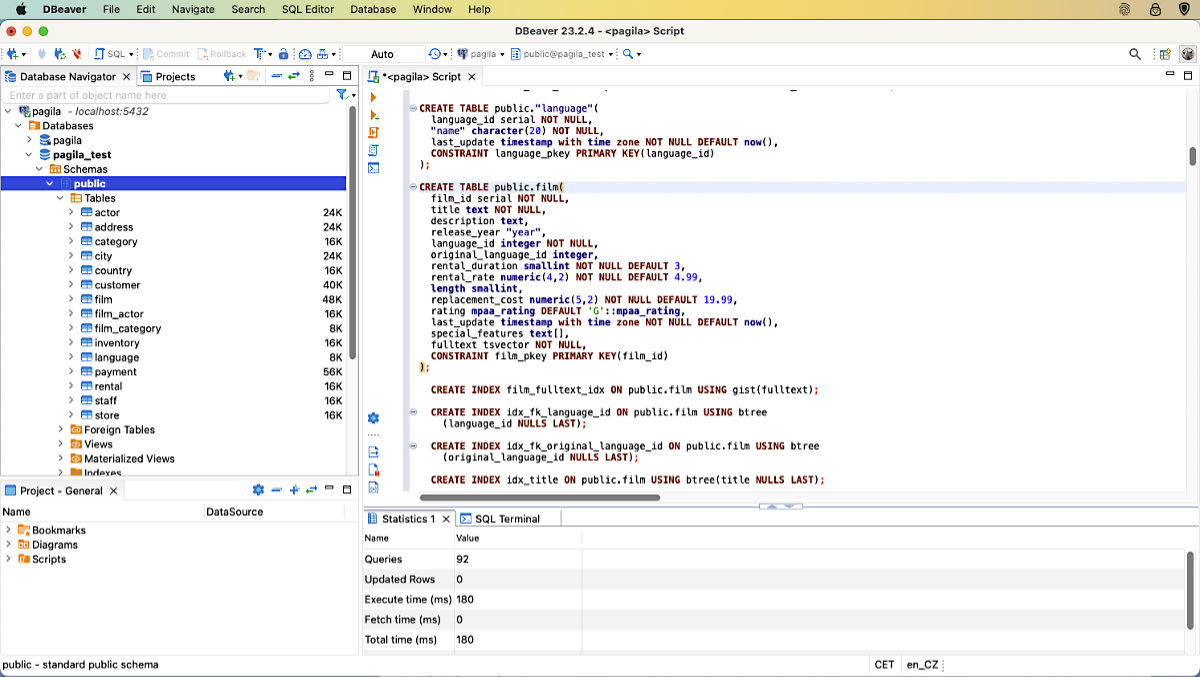The width and height of the screenshot is (1200, 677).
Task: Open the Auto transaction mode box
Action: (382, 54)
